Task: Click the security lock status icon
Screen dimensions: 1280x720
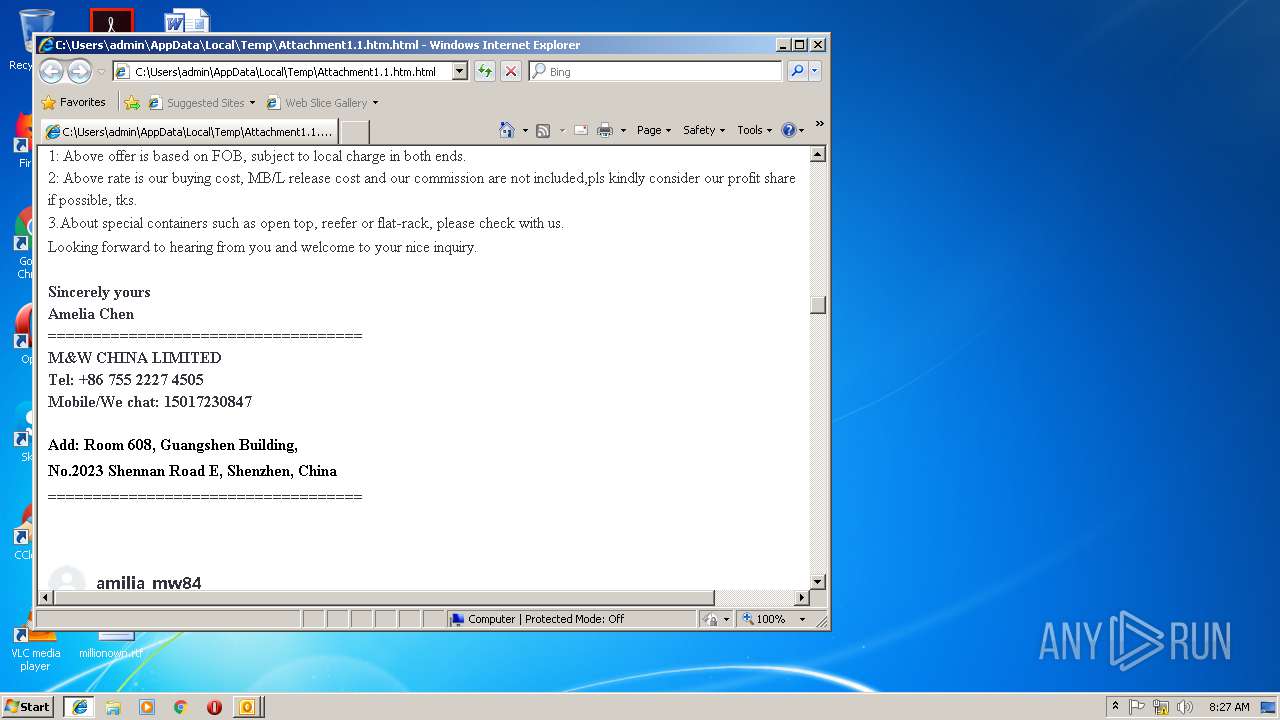Action: tap(710, 619)
